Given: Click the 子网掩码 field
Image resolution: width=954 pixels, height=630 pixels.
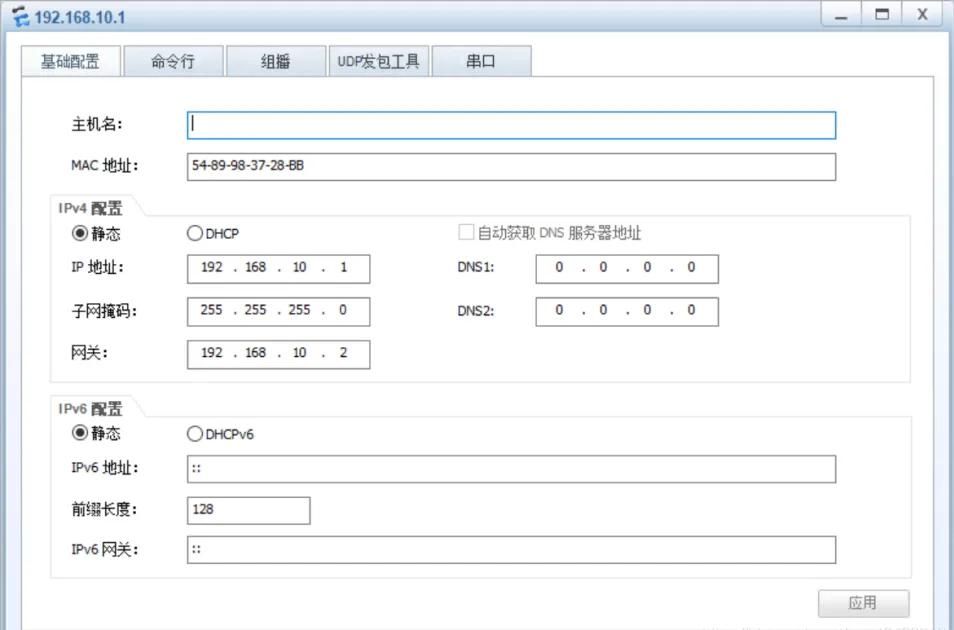Looking at the screenshot, I should click(278, 311).
